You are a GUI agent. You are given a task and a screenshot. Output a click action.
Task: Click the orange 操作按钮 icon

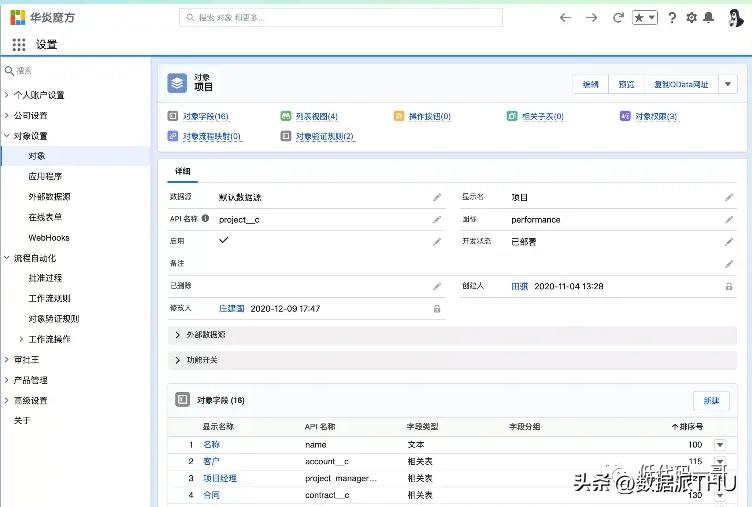point(399,116)
